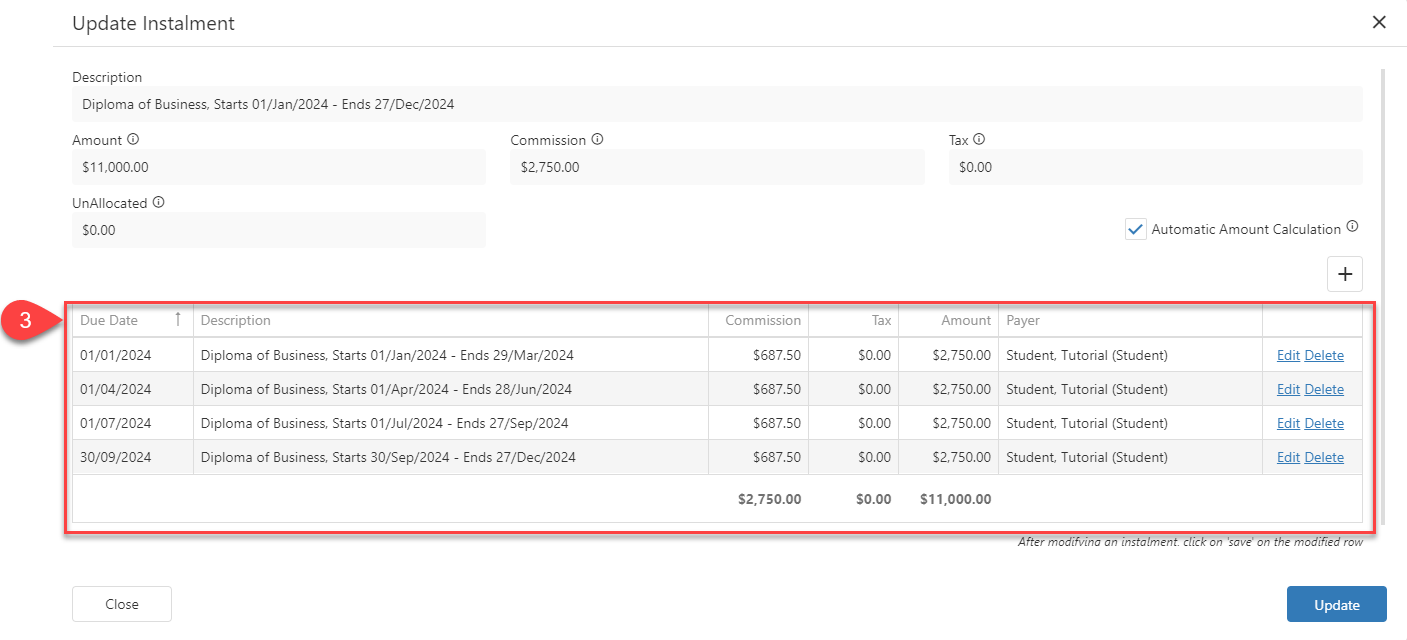
Task: Edit the 01/01/2024 instalment row
Action: (x=1288, y=355)
